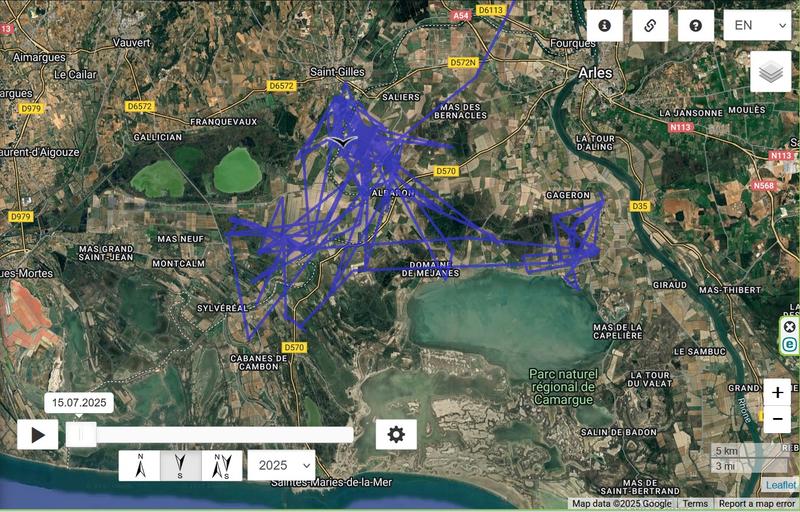Open the 2025 year dropdown

click(x=281, y=465)
